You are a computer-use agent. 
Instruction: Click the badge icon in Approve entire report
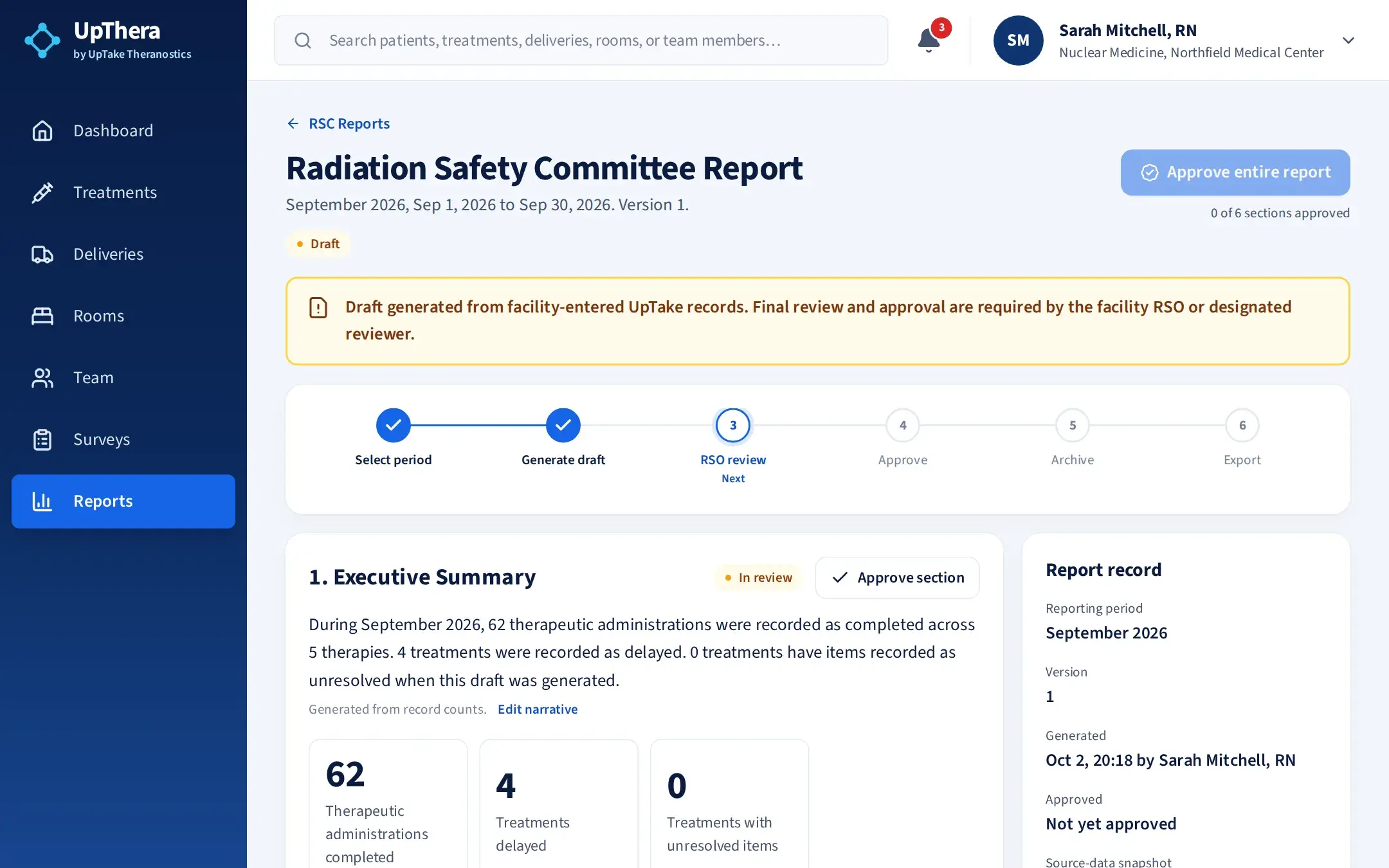(1150, 172)
